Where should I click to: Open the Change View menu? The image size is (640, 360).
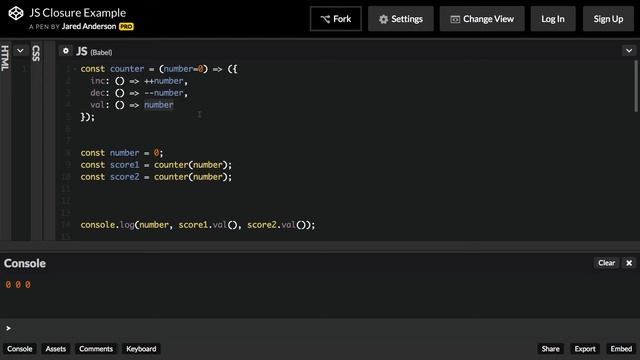[482, 19]
